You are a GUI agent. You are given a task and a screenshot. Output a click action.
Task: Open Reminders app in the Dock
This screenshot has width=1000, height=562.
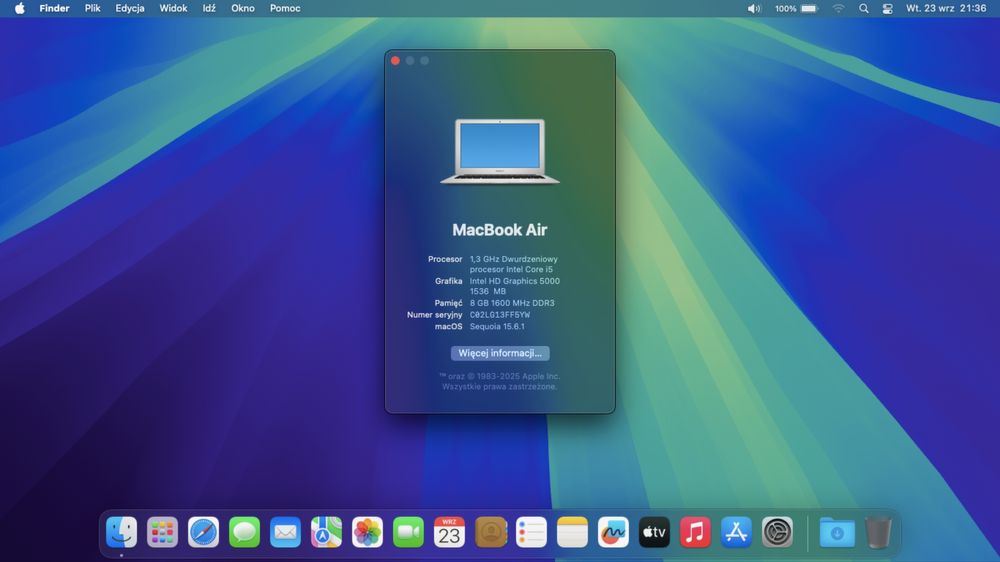coord(531,532)
